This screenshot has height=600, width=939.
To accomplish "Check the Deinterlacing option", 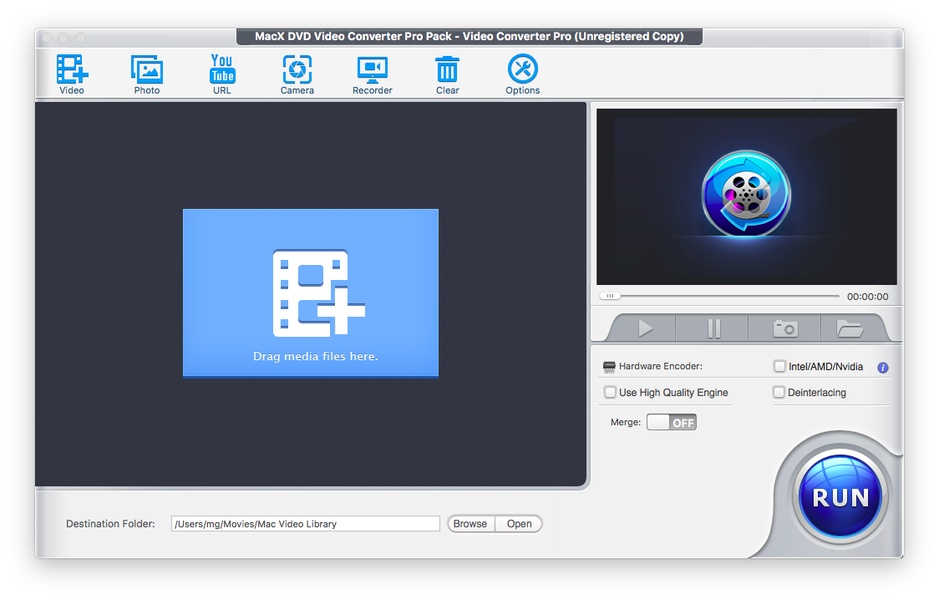I will click(780, 393).
